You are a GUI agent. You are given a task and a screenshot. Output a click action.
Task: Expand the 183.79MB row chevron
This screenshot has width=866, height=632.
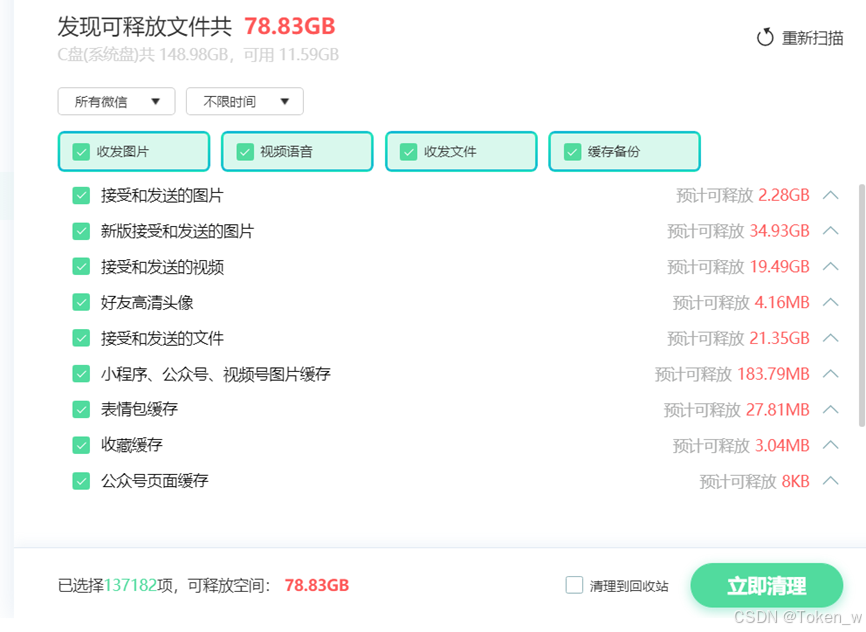[x=830, y=373]
